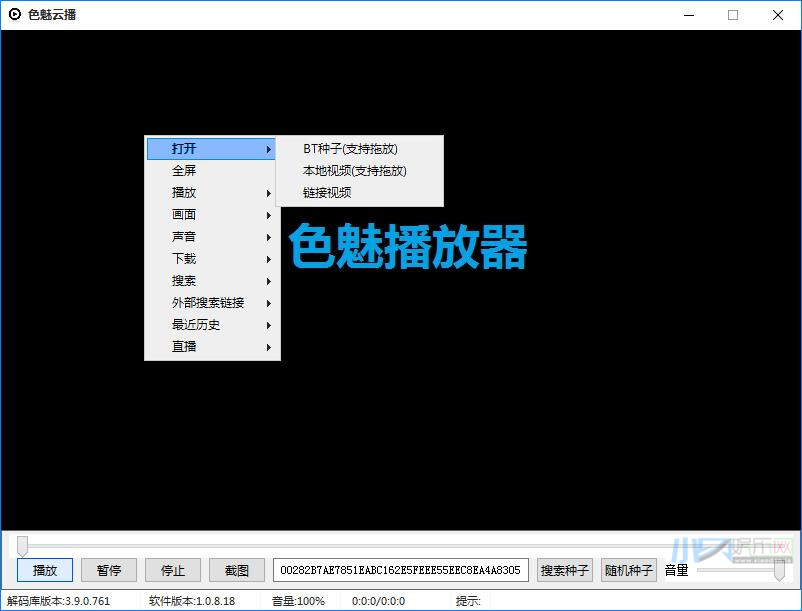Click the 0:0:0/0:0:0 time display
802x611 pixels.
tap(378, 601)
